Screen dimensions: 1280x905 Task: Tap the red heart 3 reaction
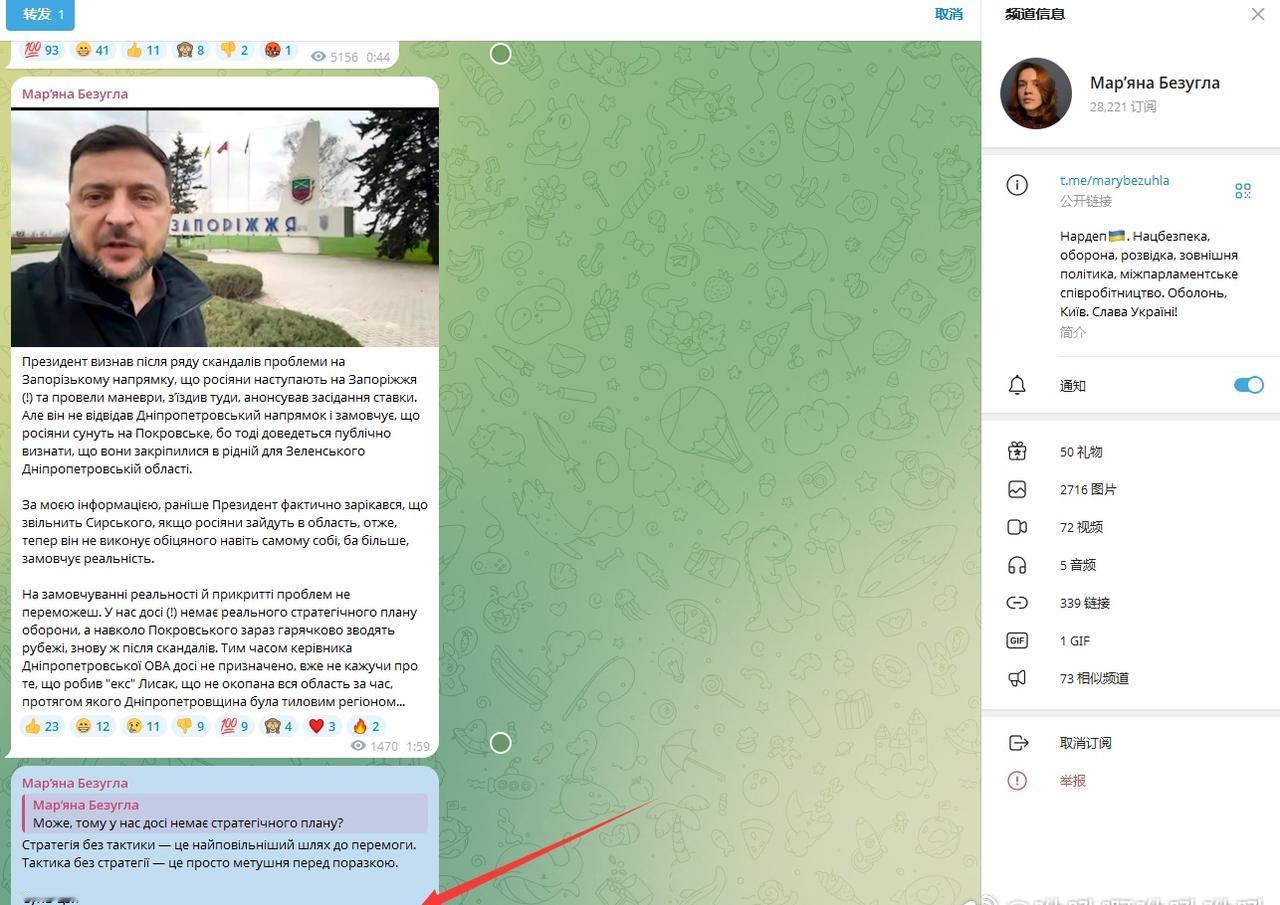point(322,726)
